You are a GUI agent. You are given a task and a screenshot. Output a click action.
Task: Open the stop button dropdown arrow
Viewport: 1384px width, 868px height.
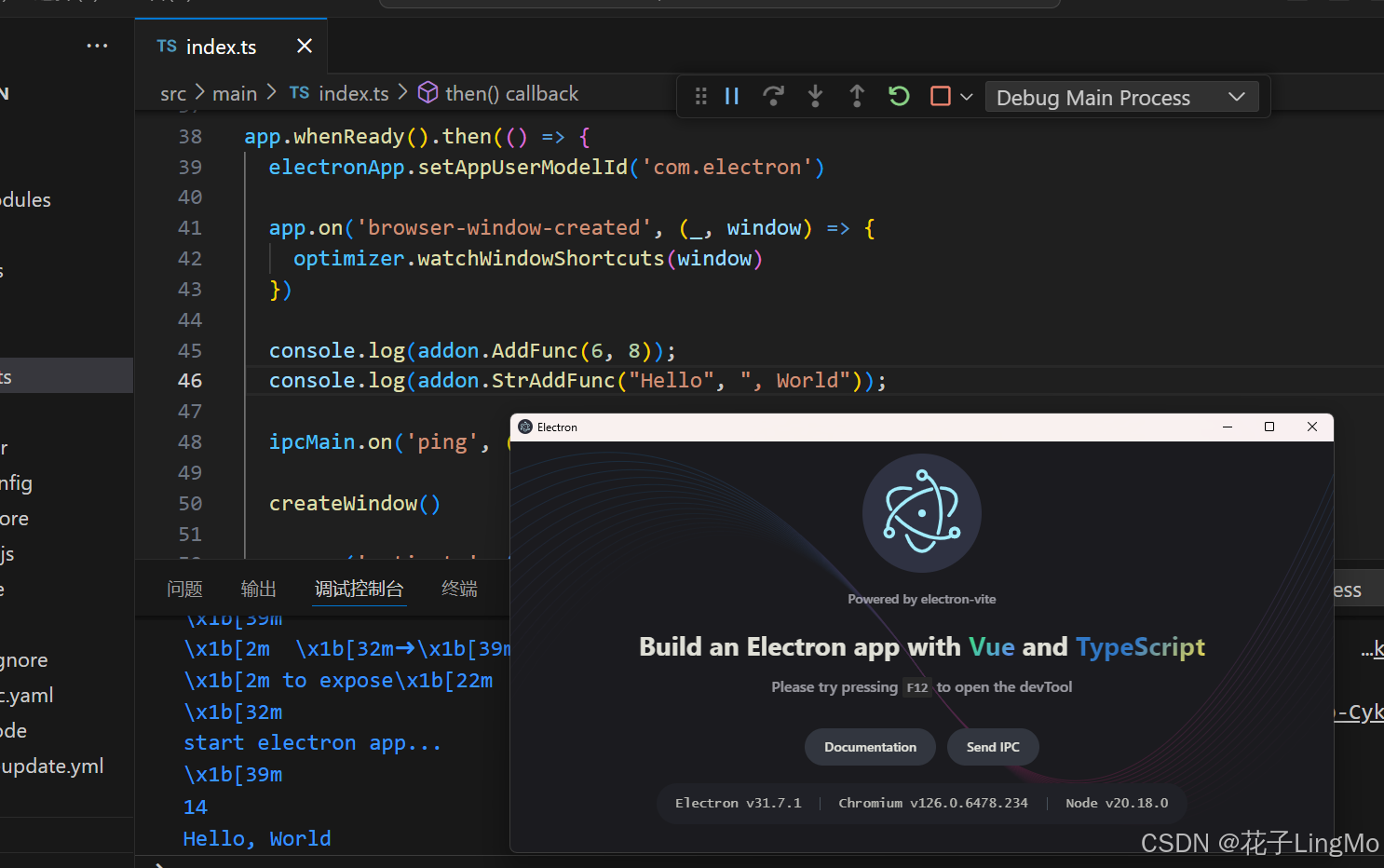pos(966,96)
